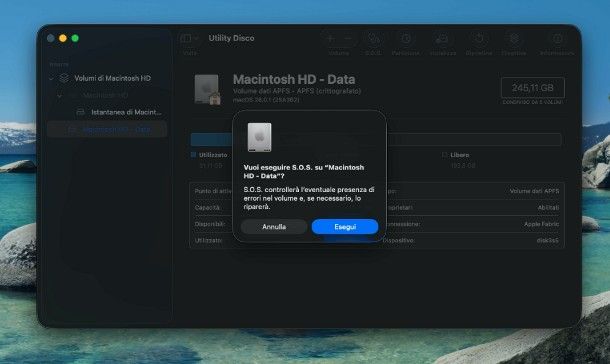Click the add volume plus icon

[x=330, y=38]
